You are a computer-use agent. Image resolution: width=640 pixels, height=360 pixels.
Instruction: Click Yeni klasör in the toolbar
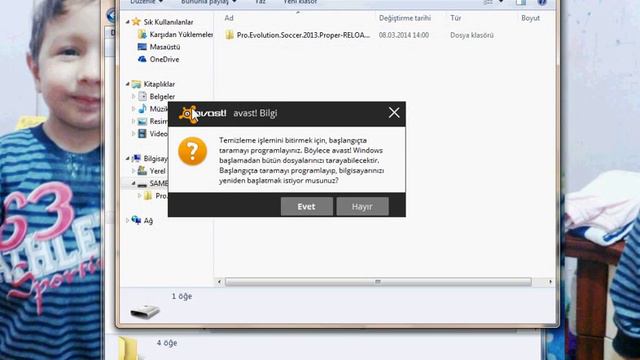click(x=300, y=2)
